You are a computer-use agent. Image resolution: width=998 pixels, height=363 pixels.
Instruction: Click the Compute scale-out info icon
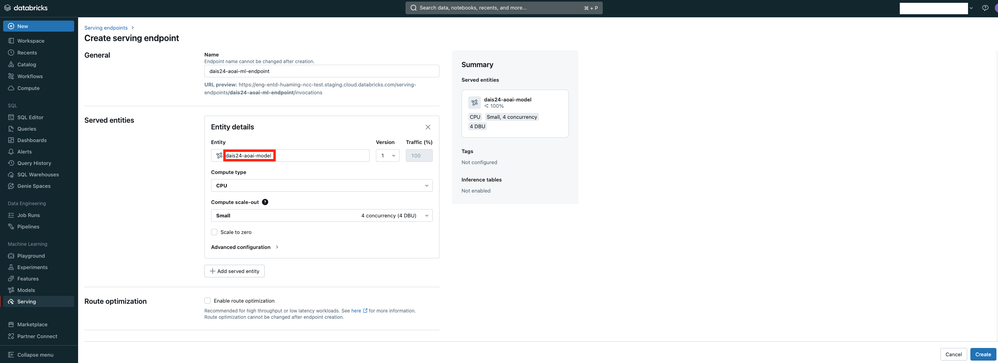coord(265,202)
